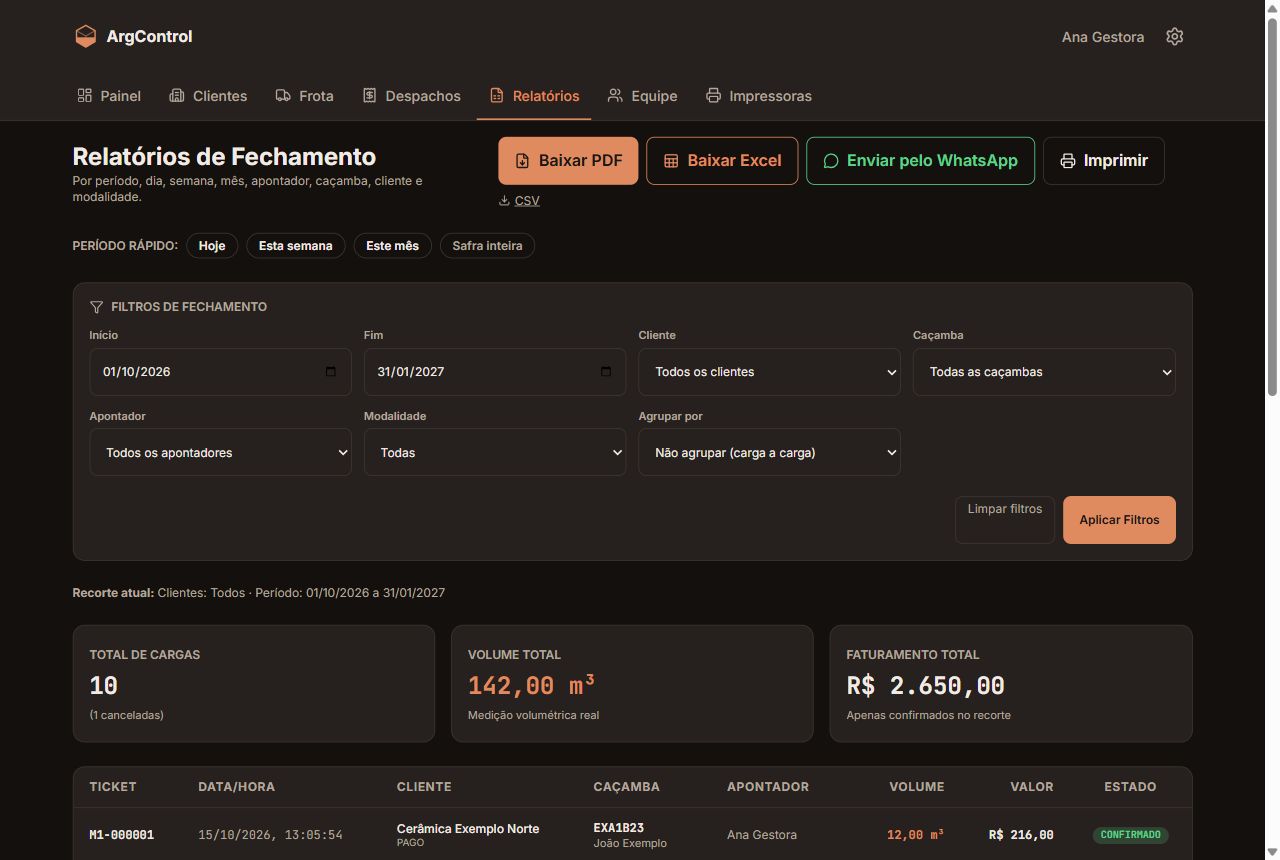Viewport: 1280px width, 860px height.
Task: Open the Despachos tab
Action: pyautogui.click(x=411, y=96)
